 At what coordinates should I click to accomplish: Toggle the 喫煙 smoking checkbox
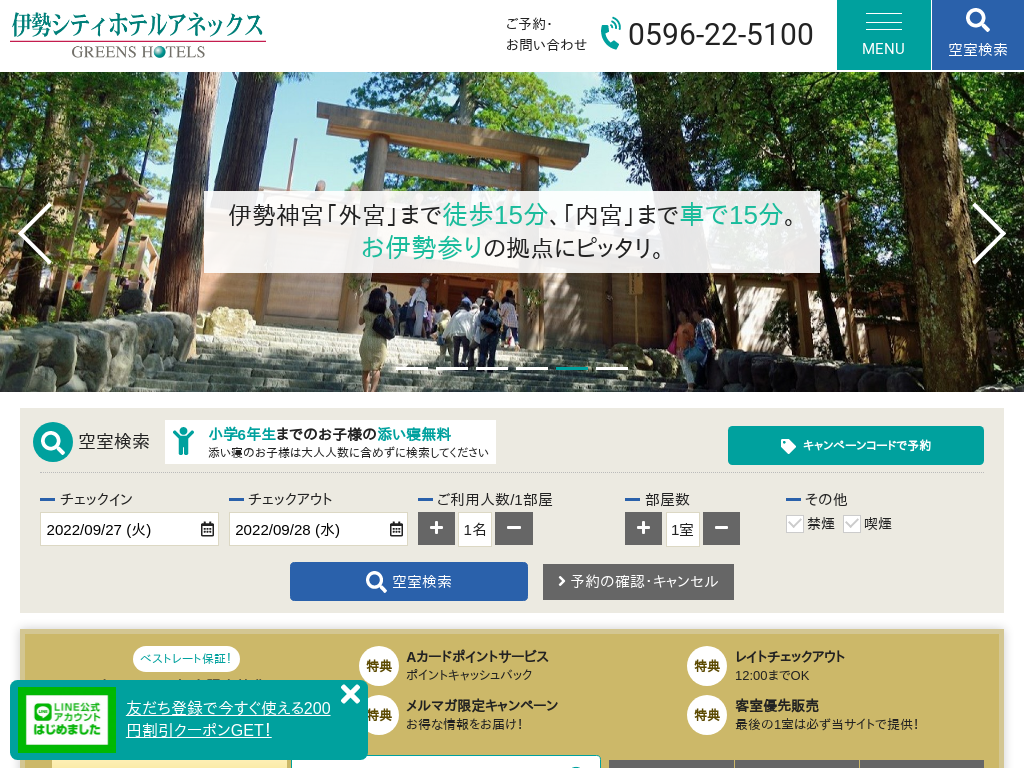click(x=852, y=524)
